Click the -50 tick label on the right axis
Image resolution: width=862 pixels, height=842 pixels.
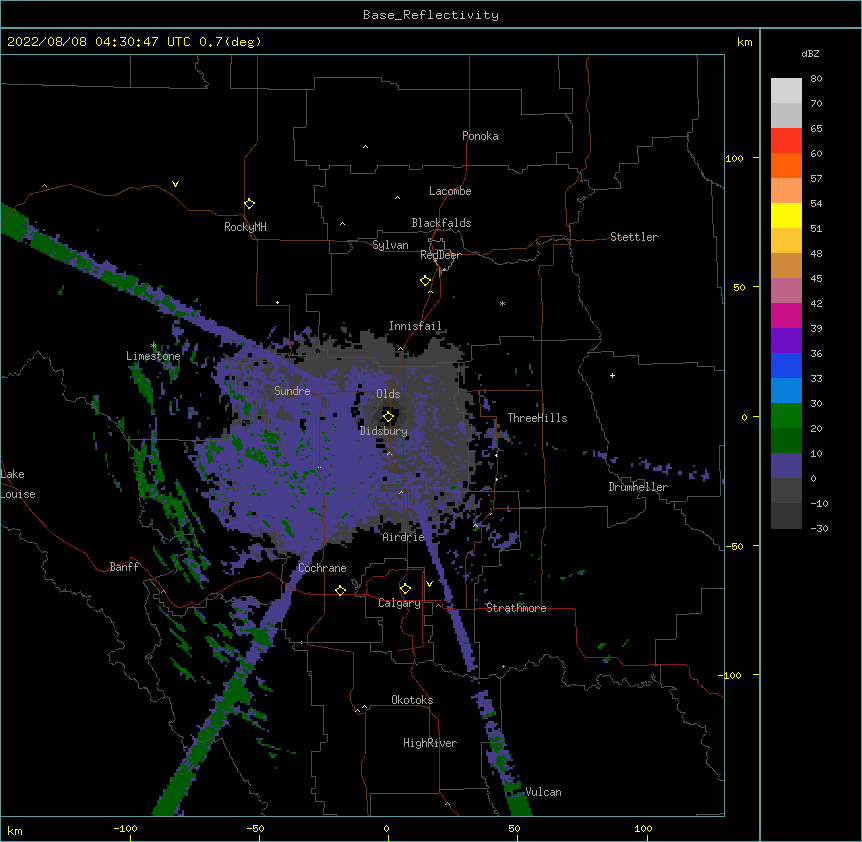(x=734, y=546)
